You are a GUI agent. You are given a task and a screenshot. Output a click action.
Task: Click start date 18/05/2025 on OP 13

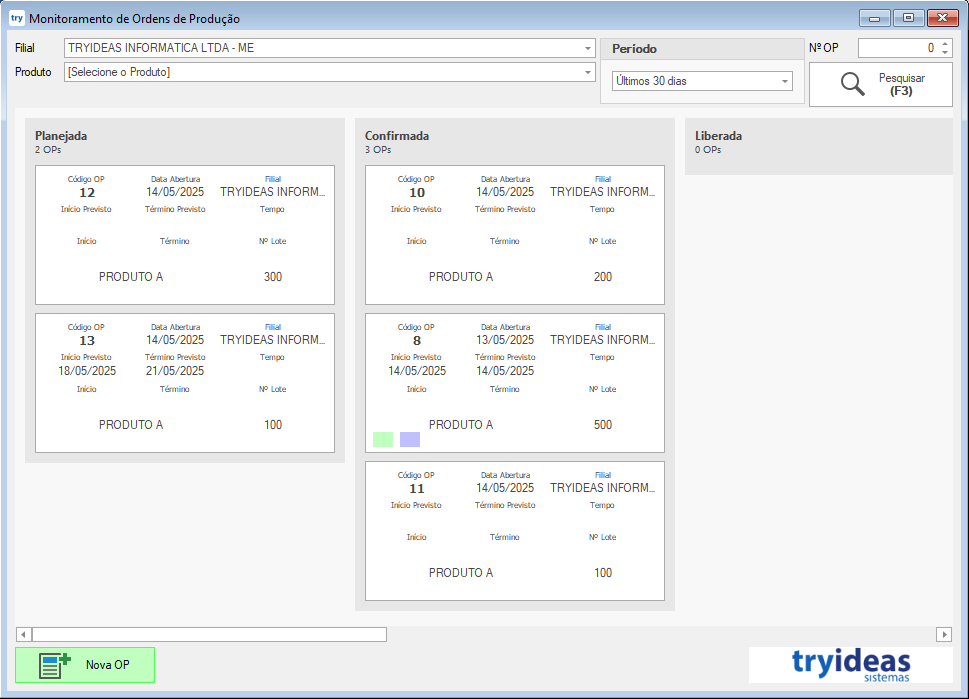(87, 371)
